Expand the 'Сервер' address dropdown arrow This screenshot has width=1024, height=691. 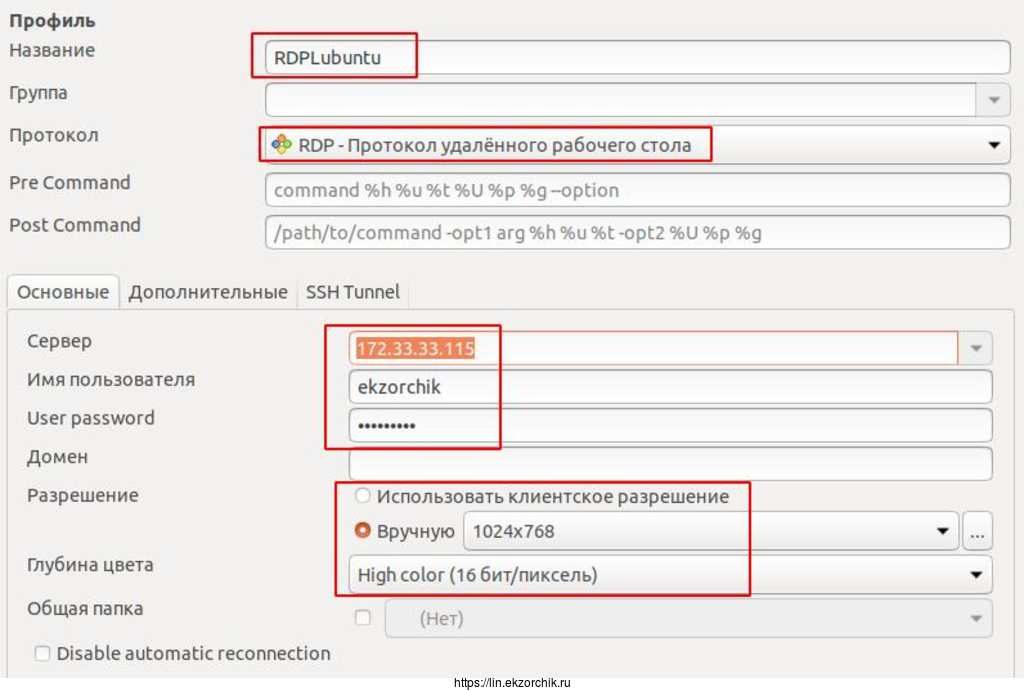(x=975, y=349)
